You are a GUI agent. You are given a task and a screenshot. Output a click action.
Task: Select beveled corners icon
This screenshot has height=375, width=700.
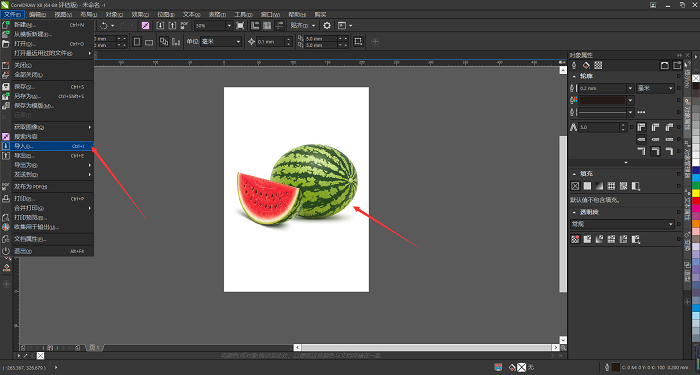669,127
